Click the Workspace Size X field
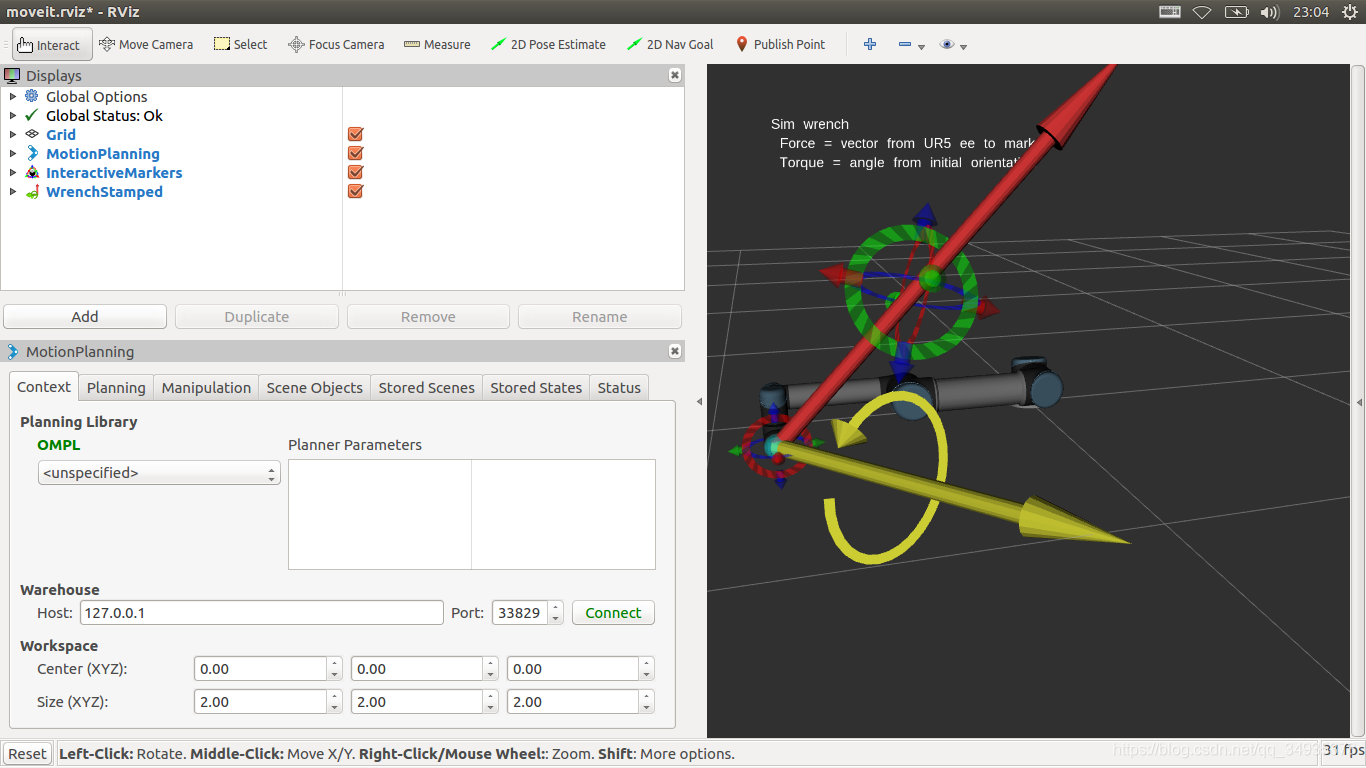Screen dimensions: 1366x768 pos(260,702)
